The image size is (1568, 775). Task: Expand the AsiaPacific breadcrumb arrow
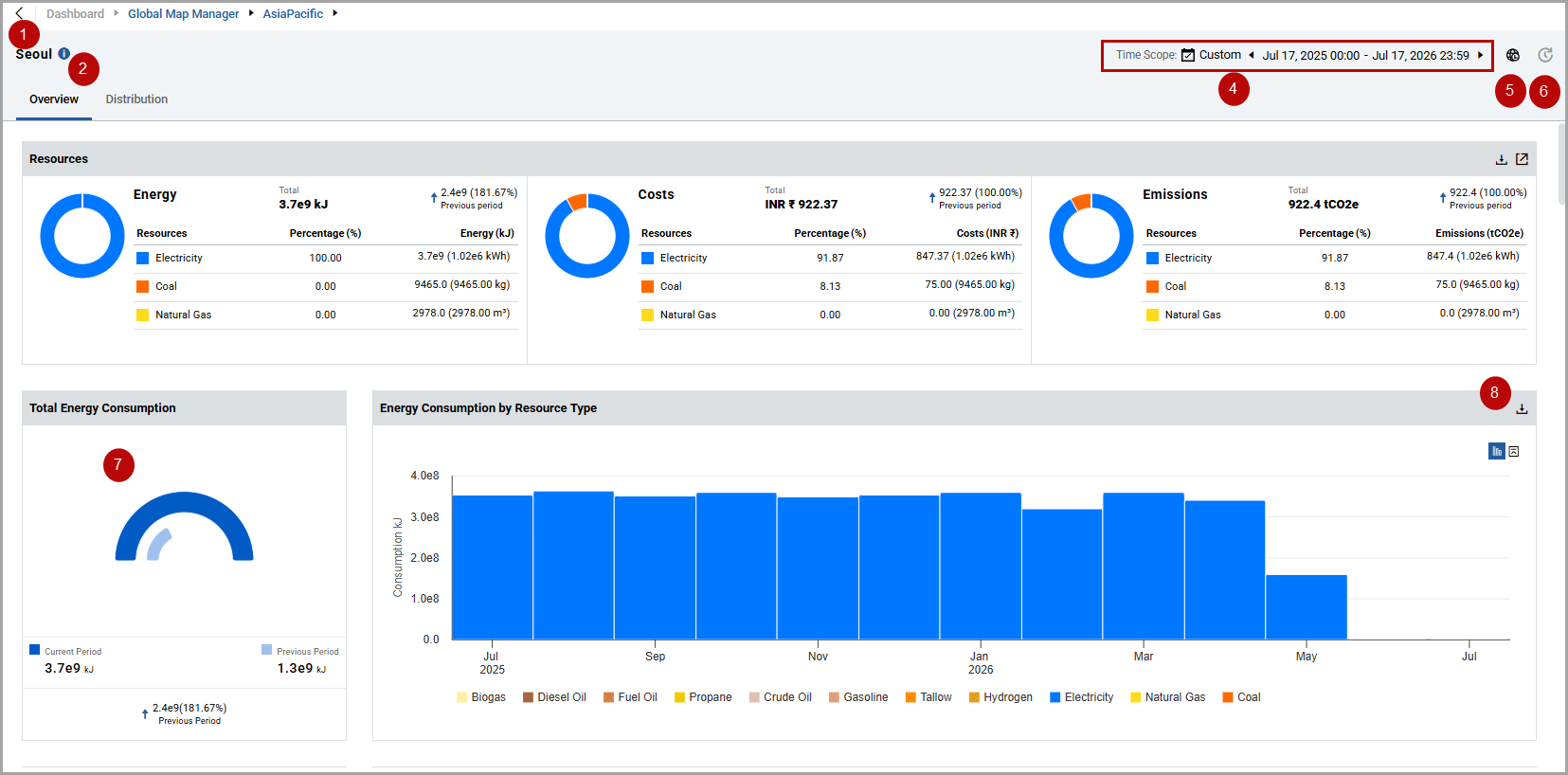coord(334,13)
